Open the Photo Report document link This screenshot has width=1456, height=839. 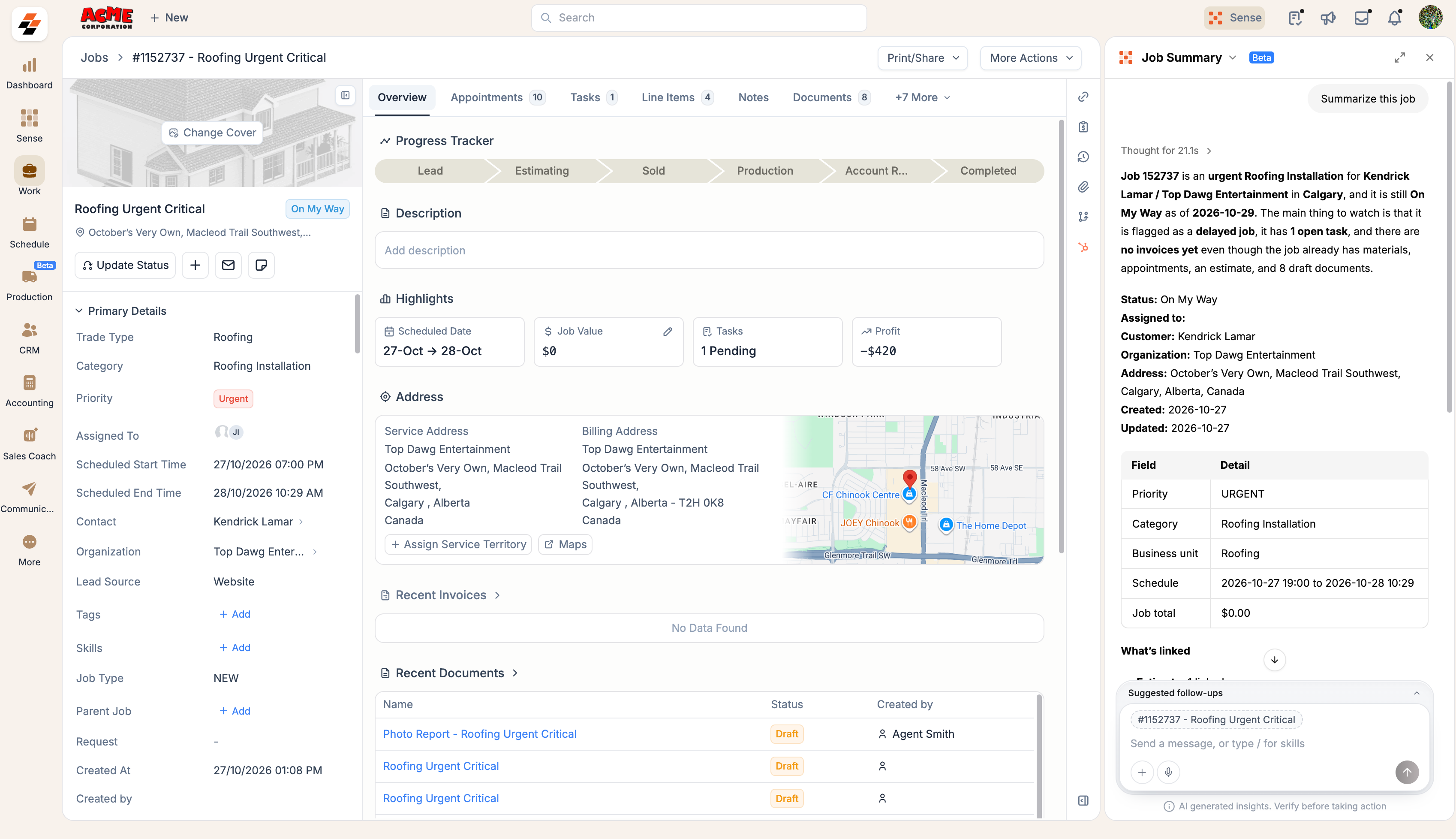coord(479,733)
